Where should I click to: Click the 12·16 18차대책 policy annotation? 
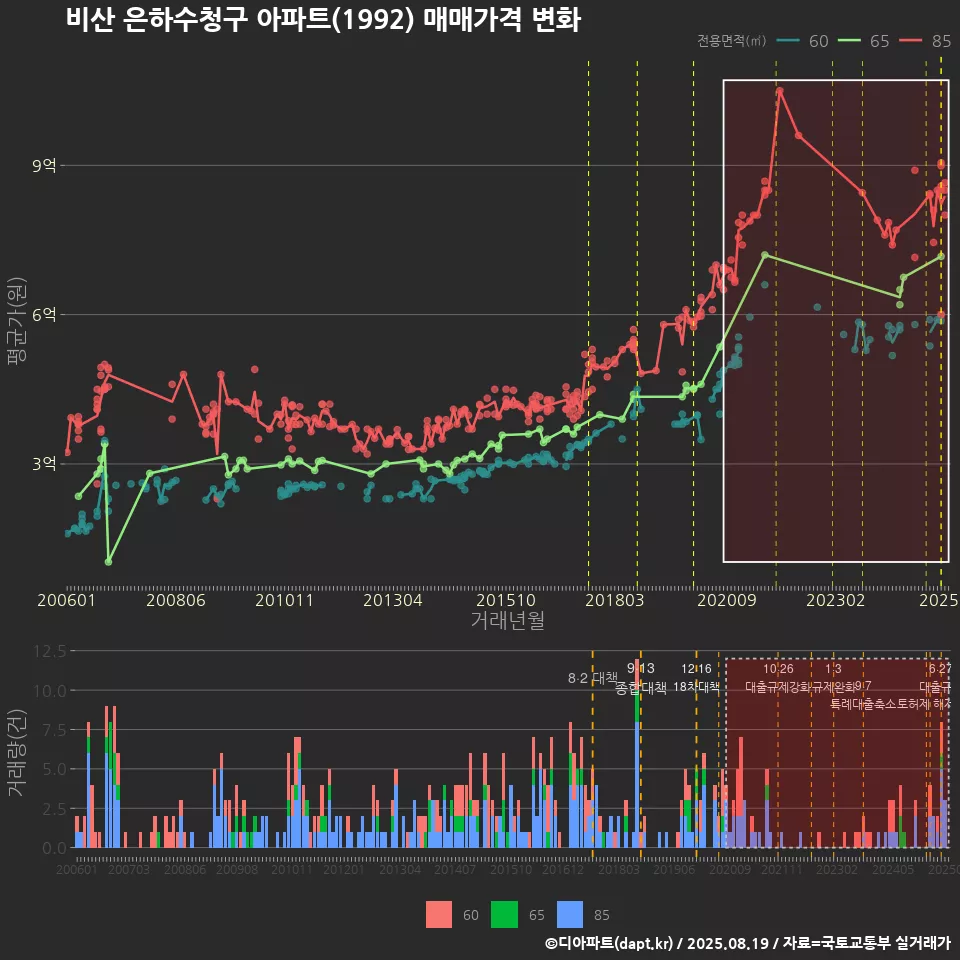click(x=696, y=678)
